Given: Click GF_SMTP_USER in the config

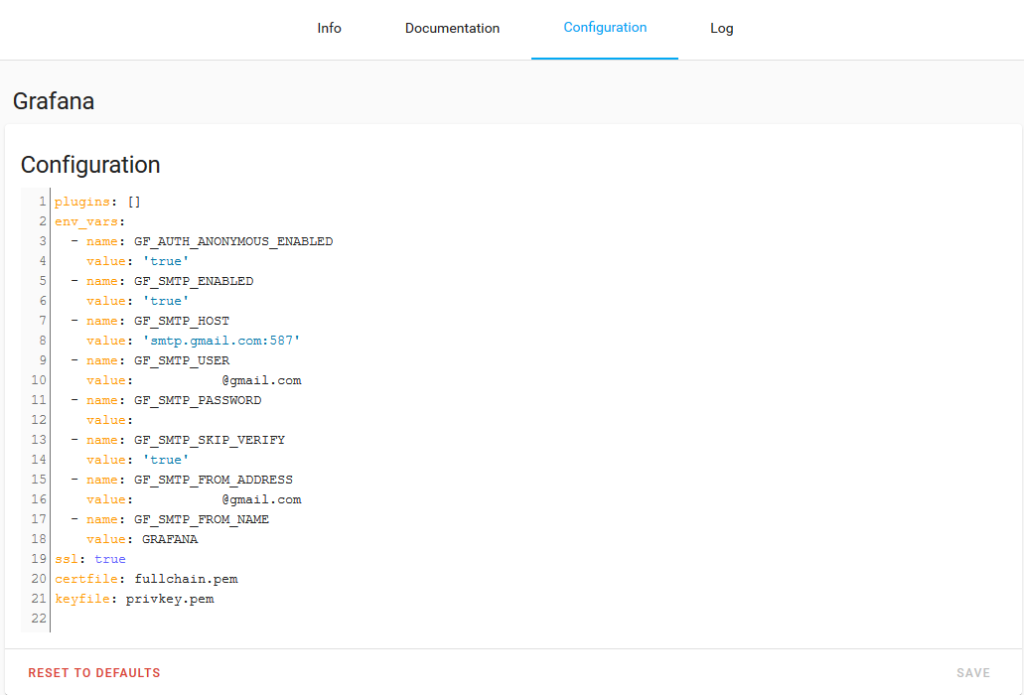Looking at the screenshot, I should (x=182, y=361).
